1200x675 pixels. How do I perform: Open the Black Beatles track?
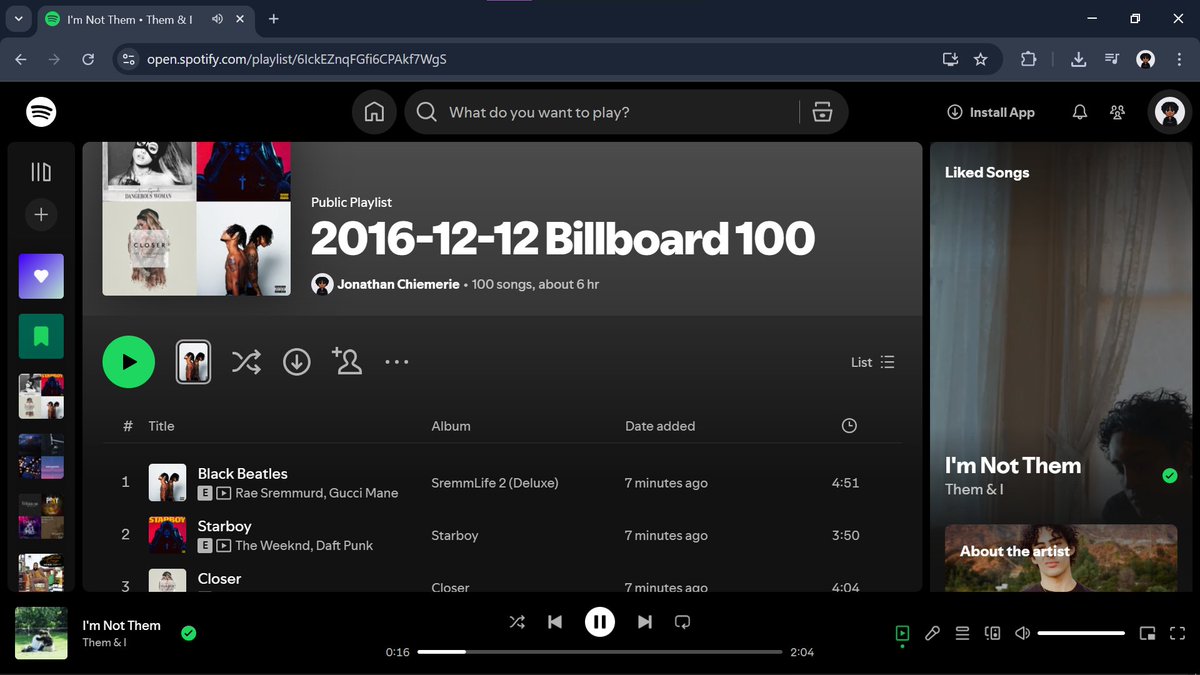point(243,474)
